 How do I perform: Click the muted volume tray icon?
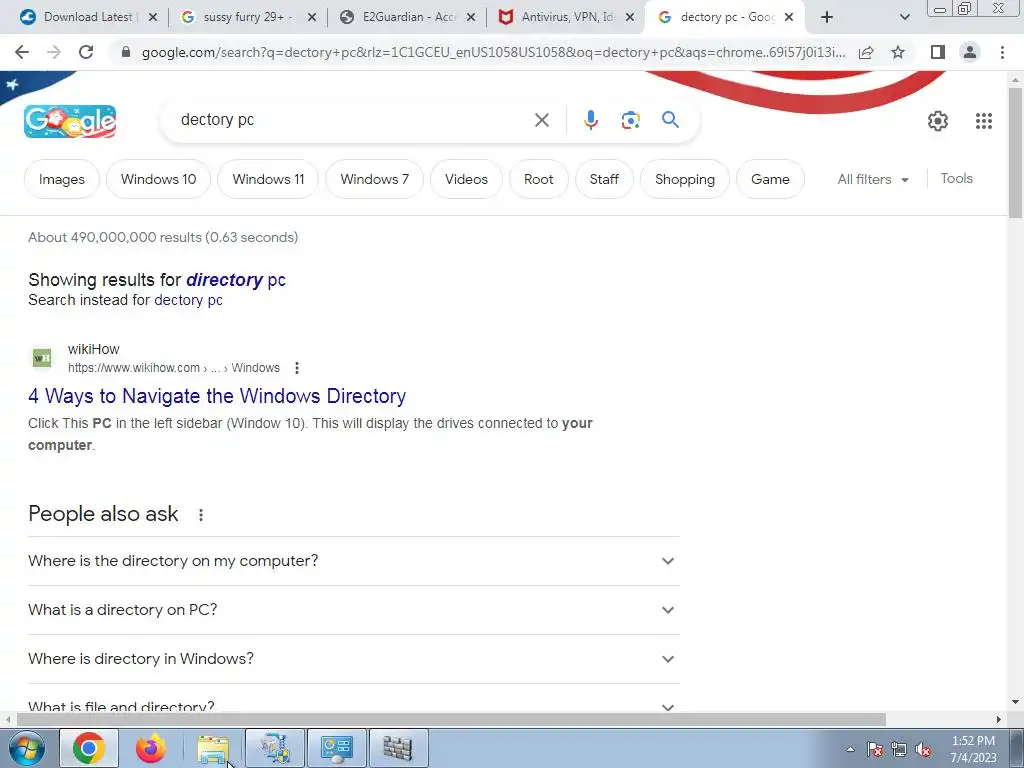coord(923,750)
